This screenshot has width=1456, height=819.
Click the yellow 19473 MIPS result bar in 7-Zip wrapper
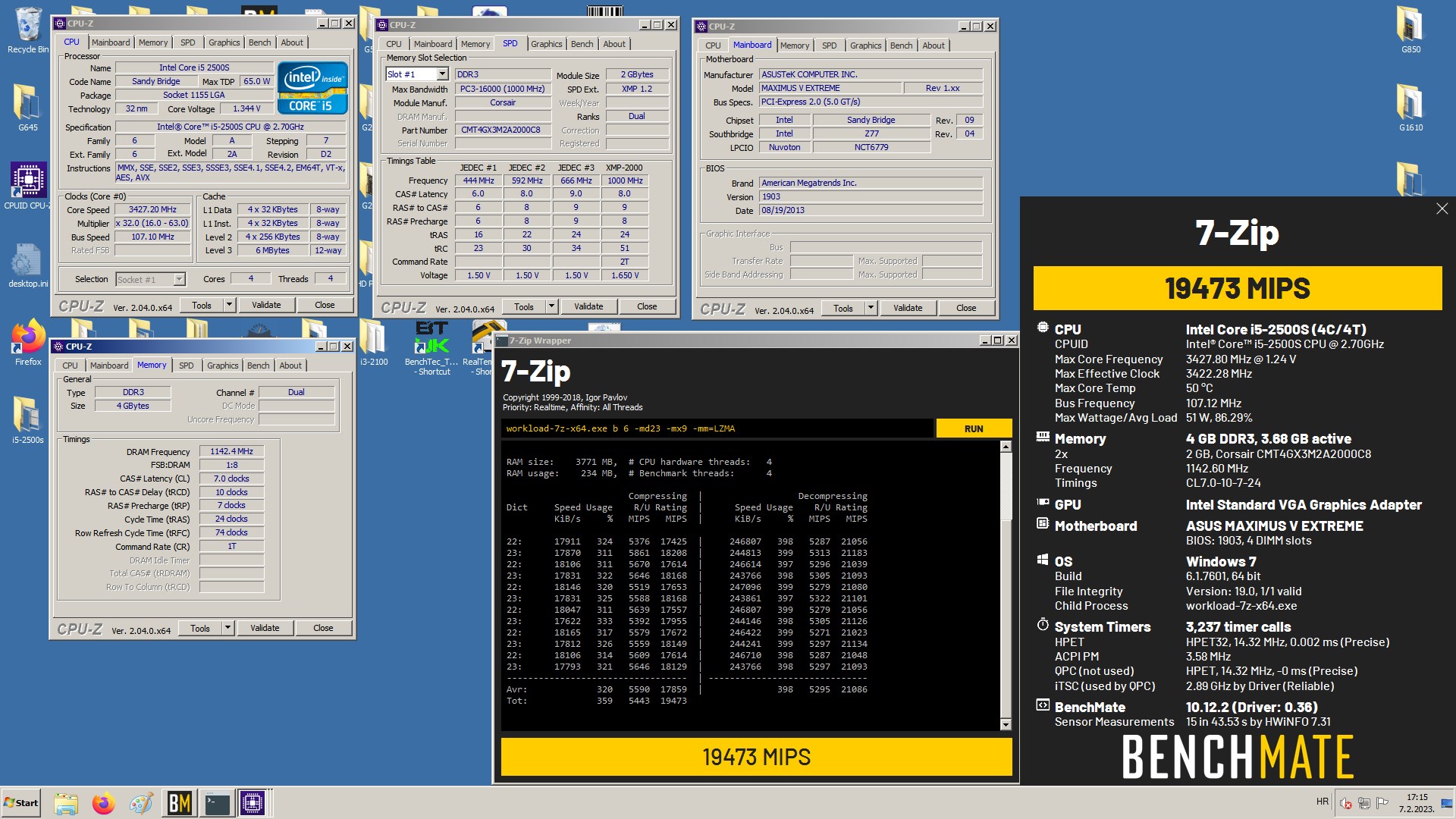pyautogui.click(x=756, y=757)
